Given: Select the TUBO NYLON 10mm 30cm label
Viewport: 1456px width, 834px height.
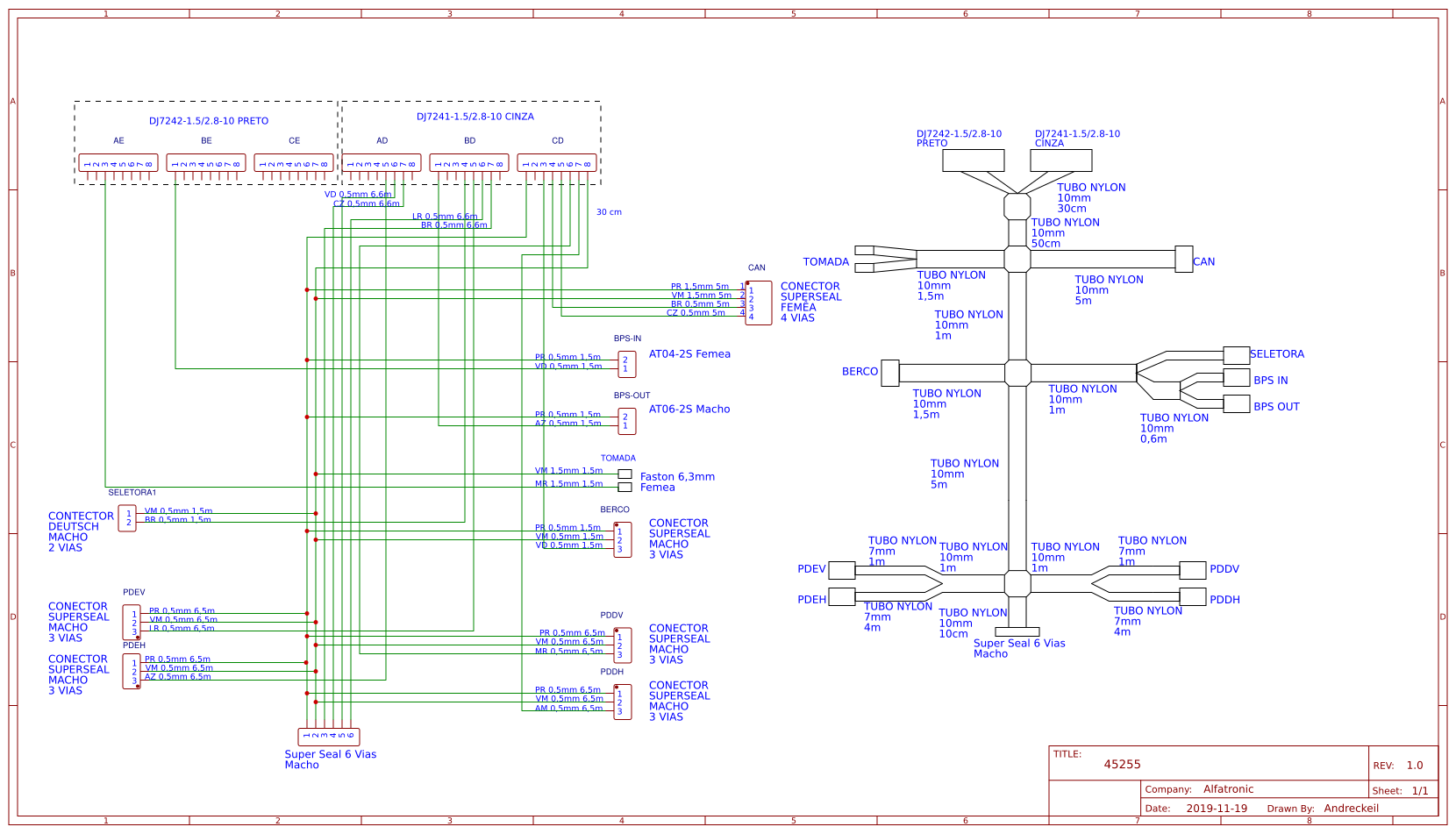Looking at the screenshot, I should click(x=1091, y=197).
